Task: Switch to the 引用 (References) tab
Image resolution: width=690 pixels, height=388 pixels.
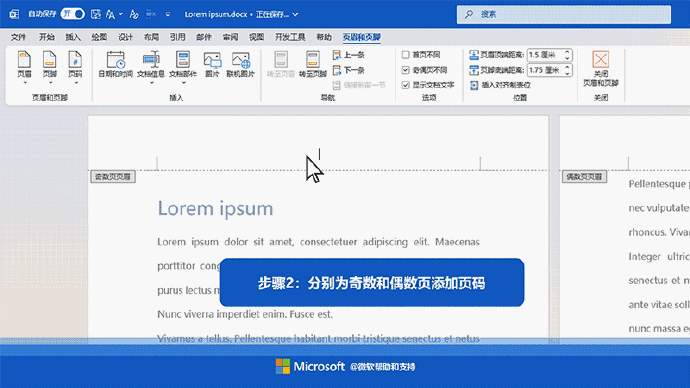Action: click(x=177, y=37)
